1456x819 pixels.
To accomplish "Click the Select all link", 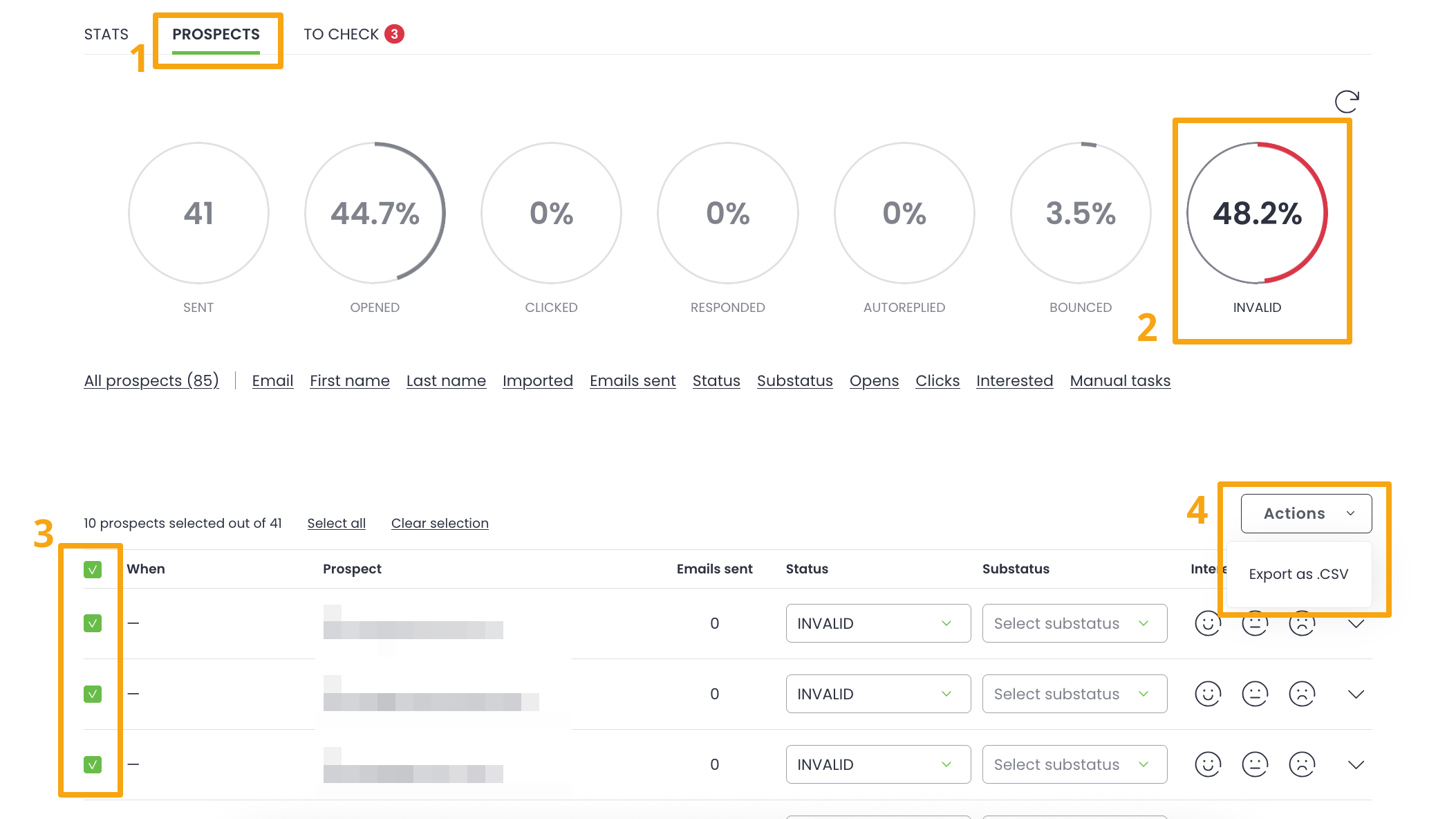I will tap(336, 523).
